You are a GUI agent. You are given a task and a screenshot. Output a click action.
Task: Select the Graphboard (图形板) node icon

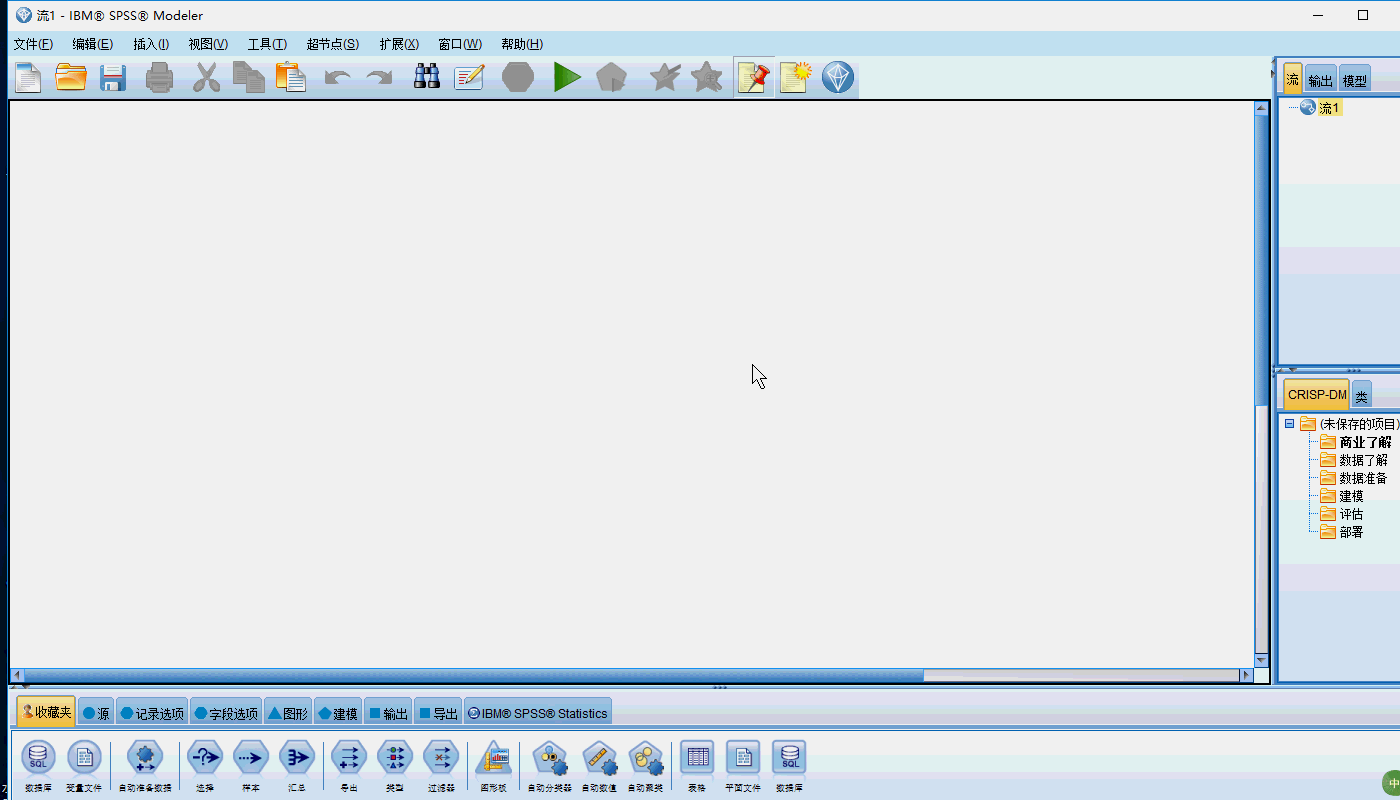pos(494,759)
